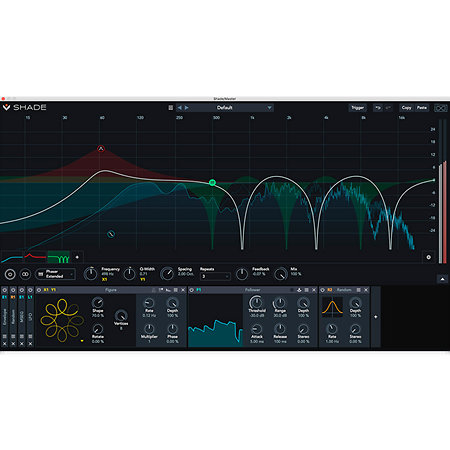Open the Repeats dropdown

(215, 276)
